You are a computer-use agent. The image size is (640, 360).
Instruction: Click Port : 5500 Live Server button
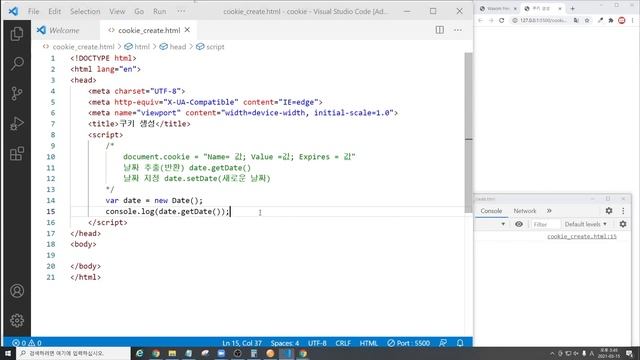409,343
